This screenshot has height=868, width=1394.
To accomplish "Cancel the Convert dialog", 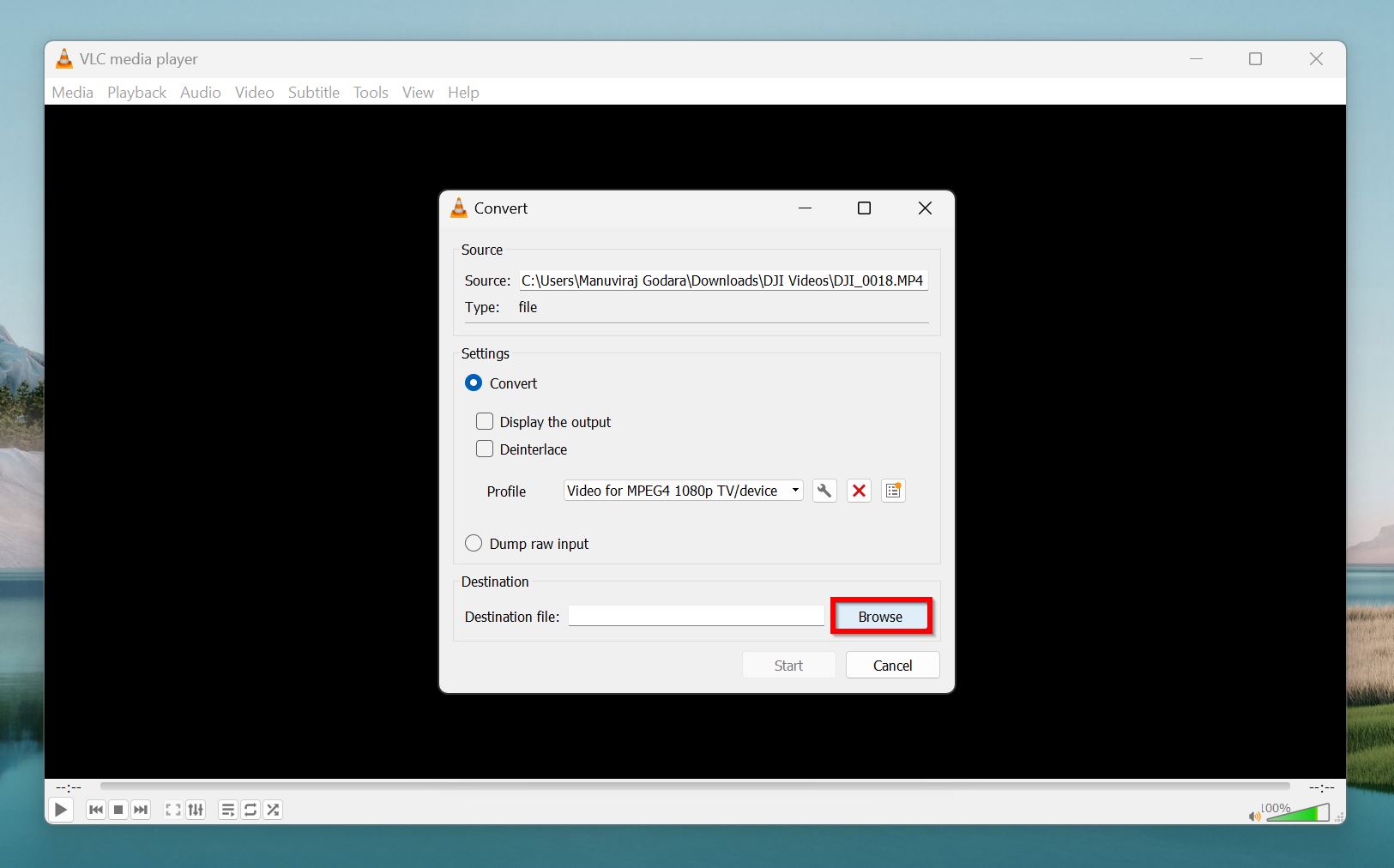I will tap(892, 666).
